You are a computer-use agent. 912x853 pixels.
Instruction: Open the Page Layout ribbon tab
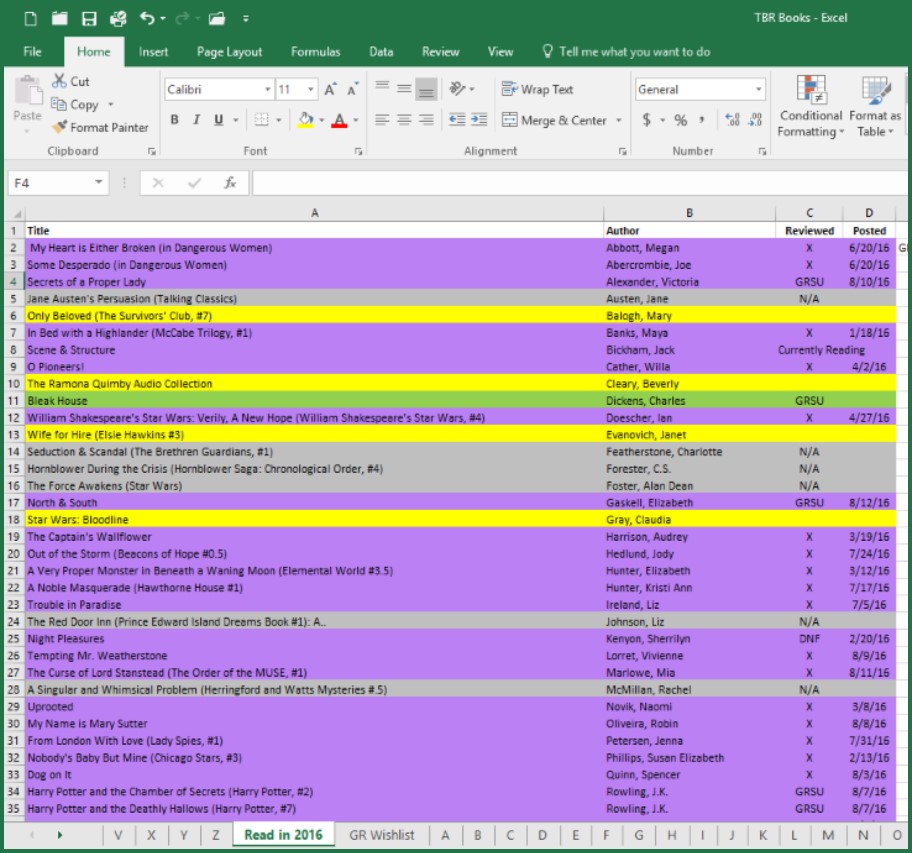[x=229, y=52]
